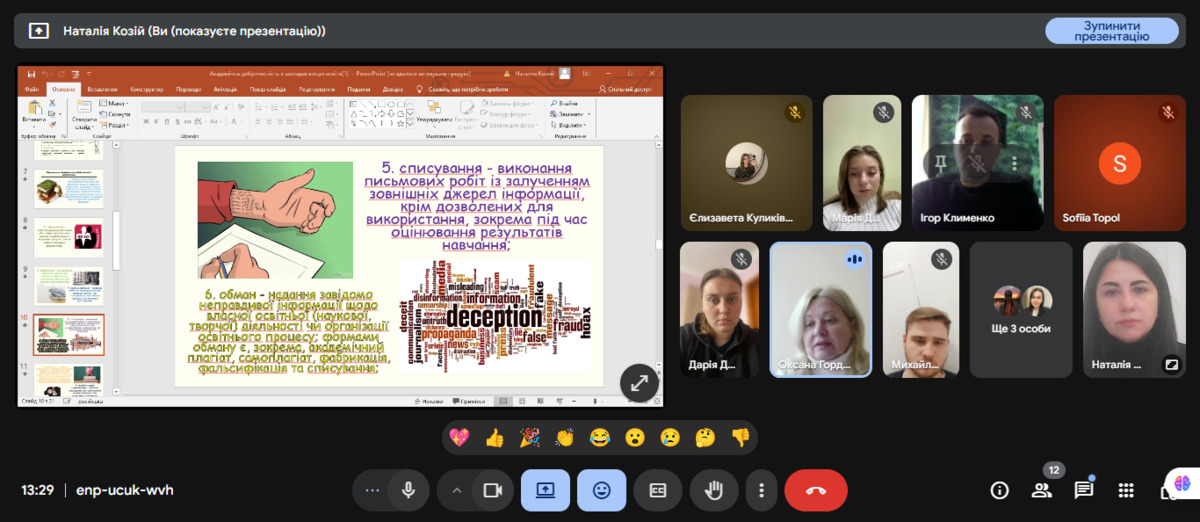
Task: Hide the emoji reactions bar via smiley button
Action: point(601,490)
